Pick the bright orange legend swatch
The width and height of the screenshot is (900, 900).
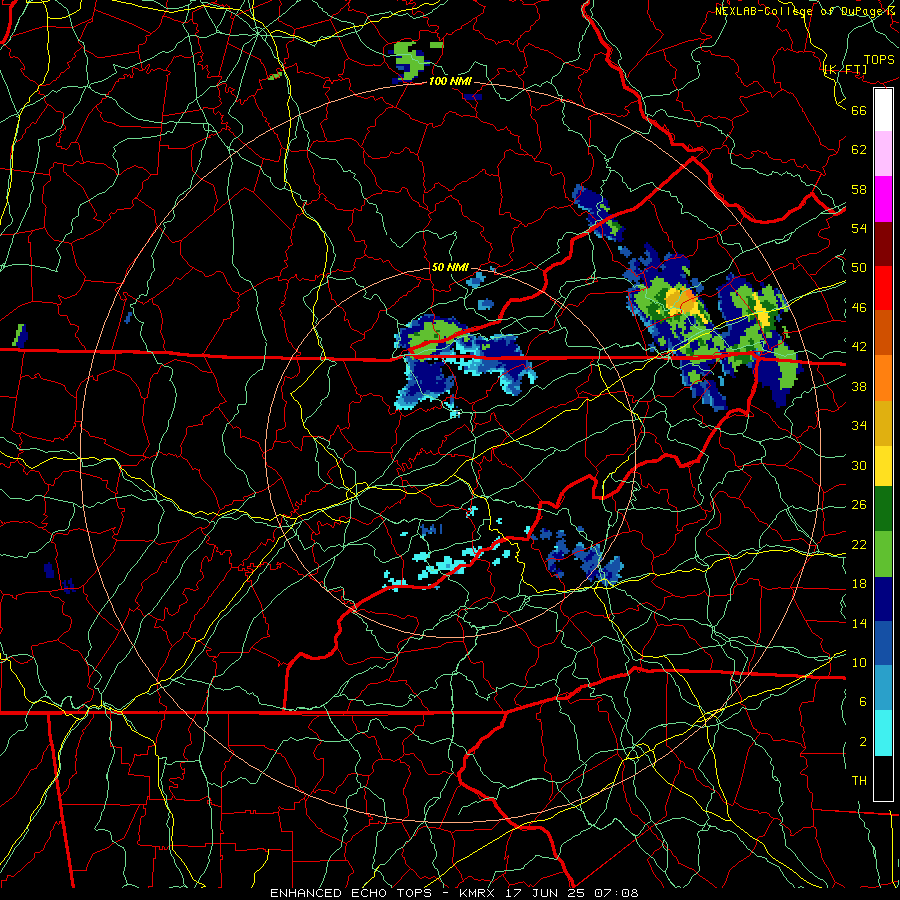(x=883, y=378)
